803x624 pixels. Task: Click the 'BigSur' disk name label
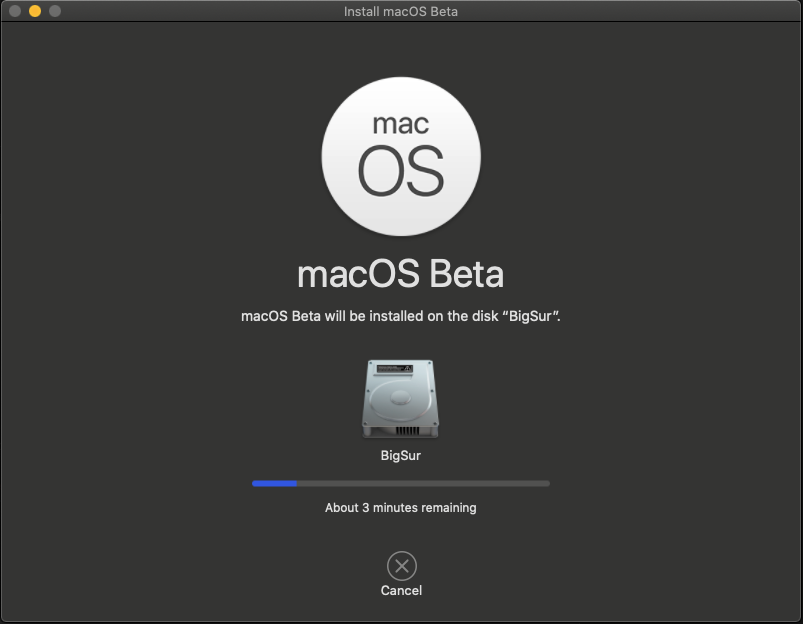point(400,455)
